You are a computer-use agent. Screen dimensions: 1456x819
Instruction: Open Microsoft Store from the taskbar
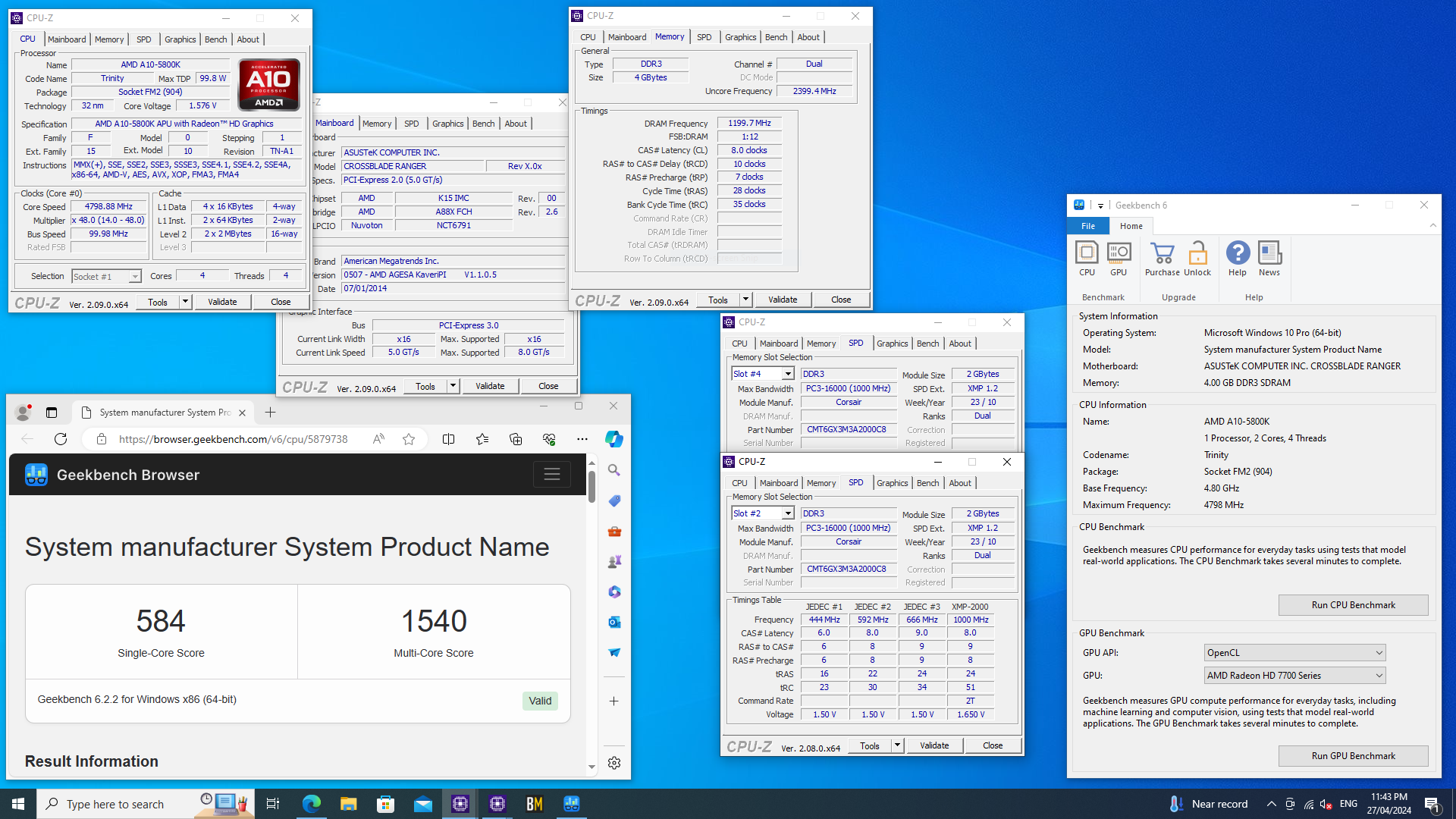pos(385,804)
